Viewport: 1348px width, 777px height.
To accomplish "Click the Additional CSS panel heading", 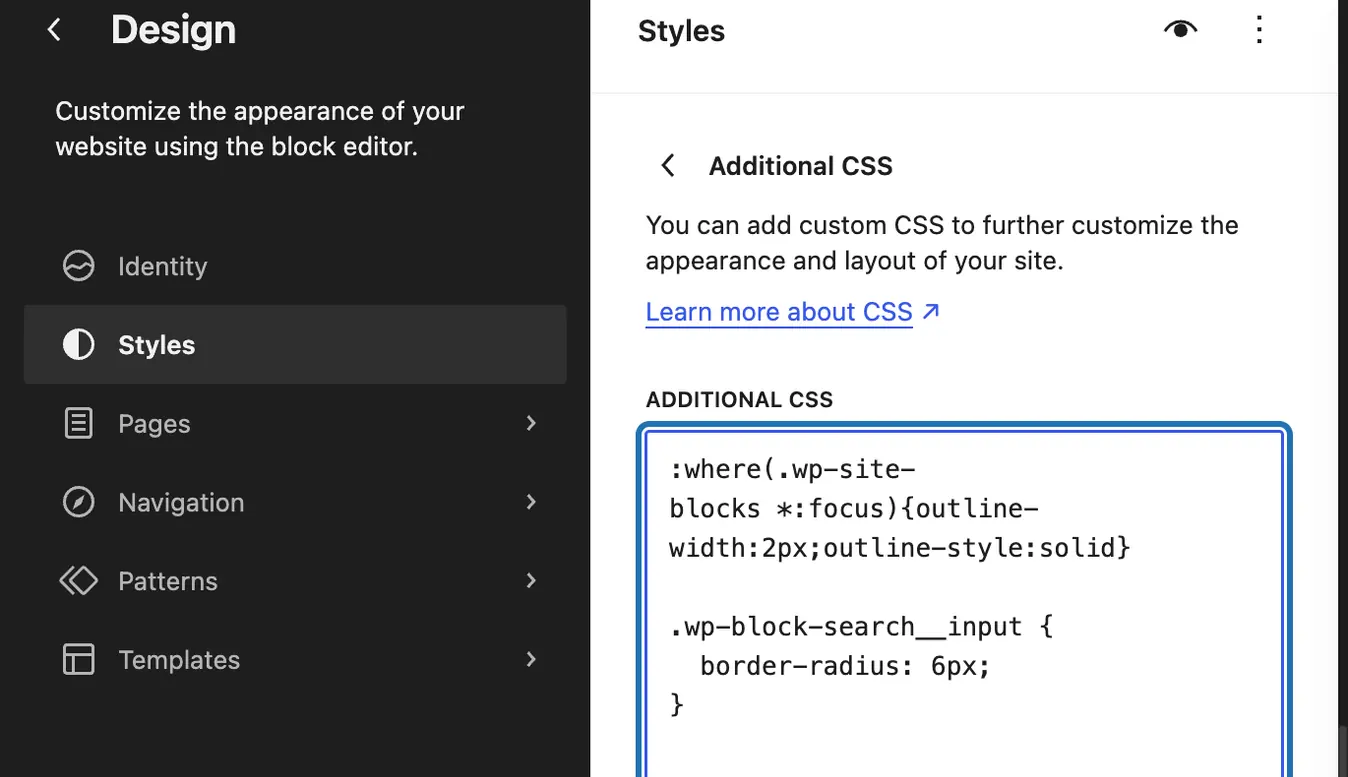I will (x=800, y=166).
